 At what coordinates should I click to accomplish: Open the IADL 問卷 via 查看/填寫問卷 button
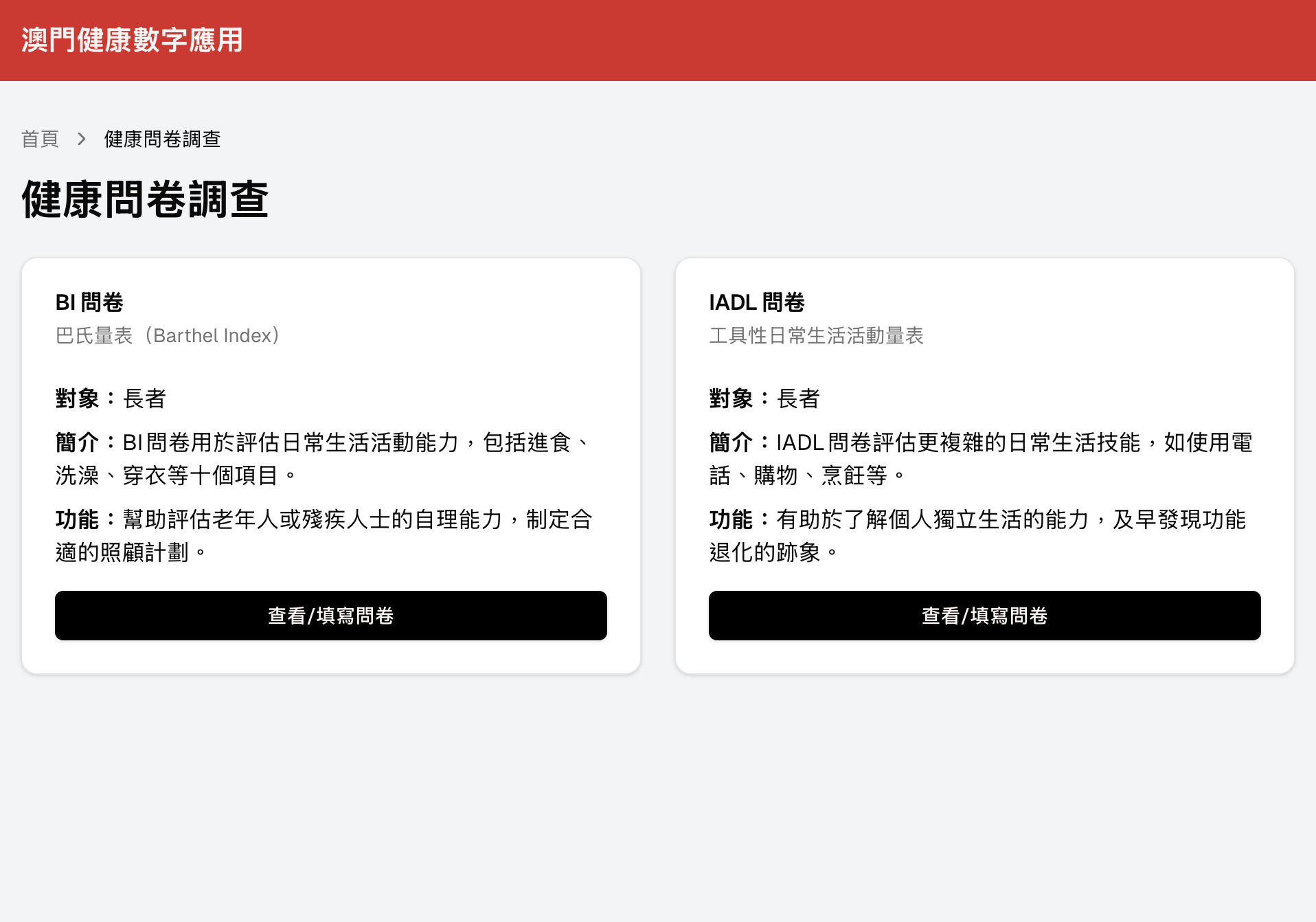[984, 616]
